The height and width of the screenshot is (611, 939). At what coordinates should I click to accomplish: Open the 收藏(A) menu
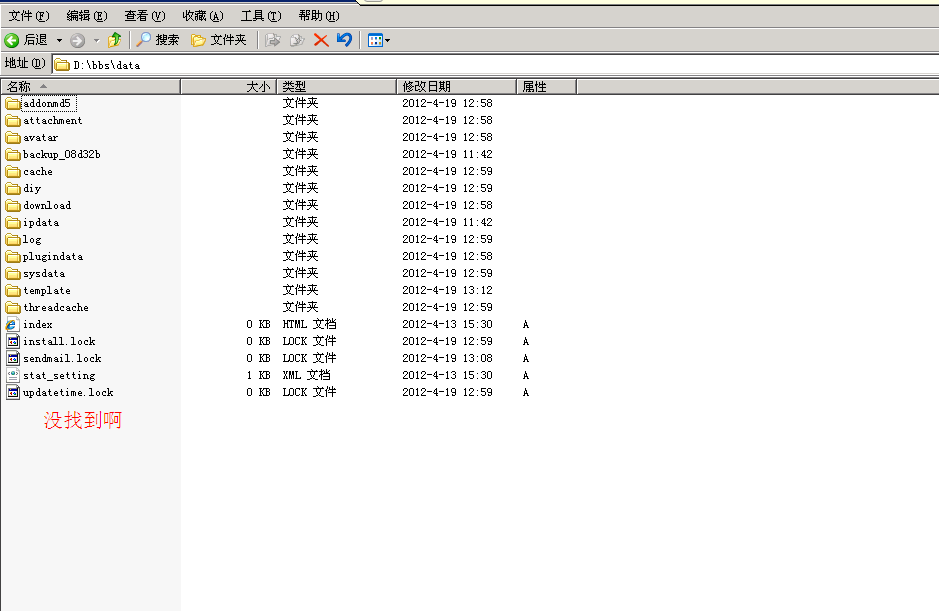tap(203, 16)
